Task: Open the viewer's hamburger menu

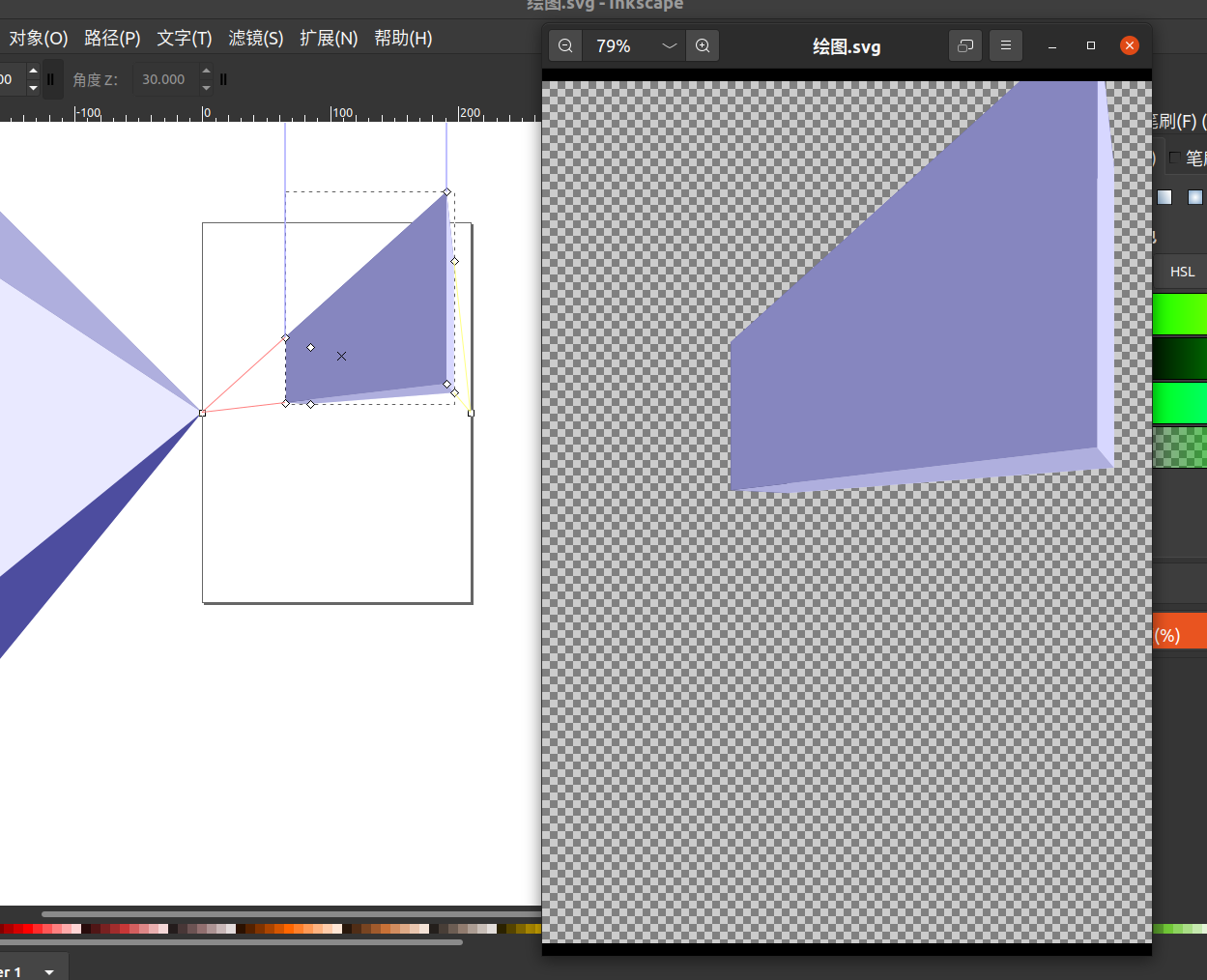Action: coord(1005,45)
